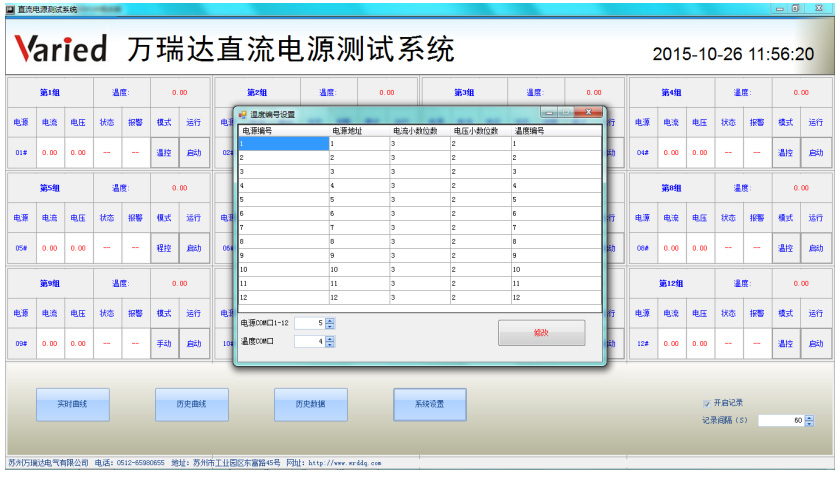Toggle the 开启记录 checkbox
This screenshot has height=480, width=840.
(707, 403)
